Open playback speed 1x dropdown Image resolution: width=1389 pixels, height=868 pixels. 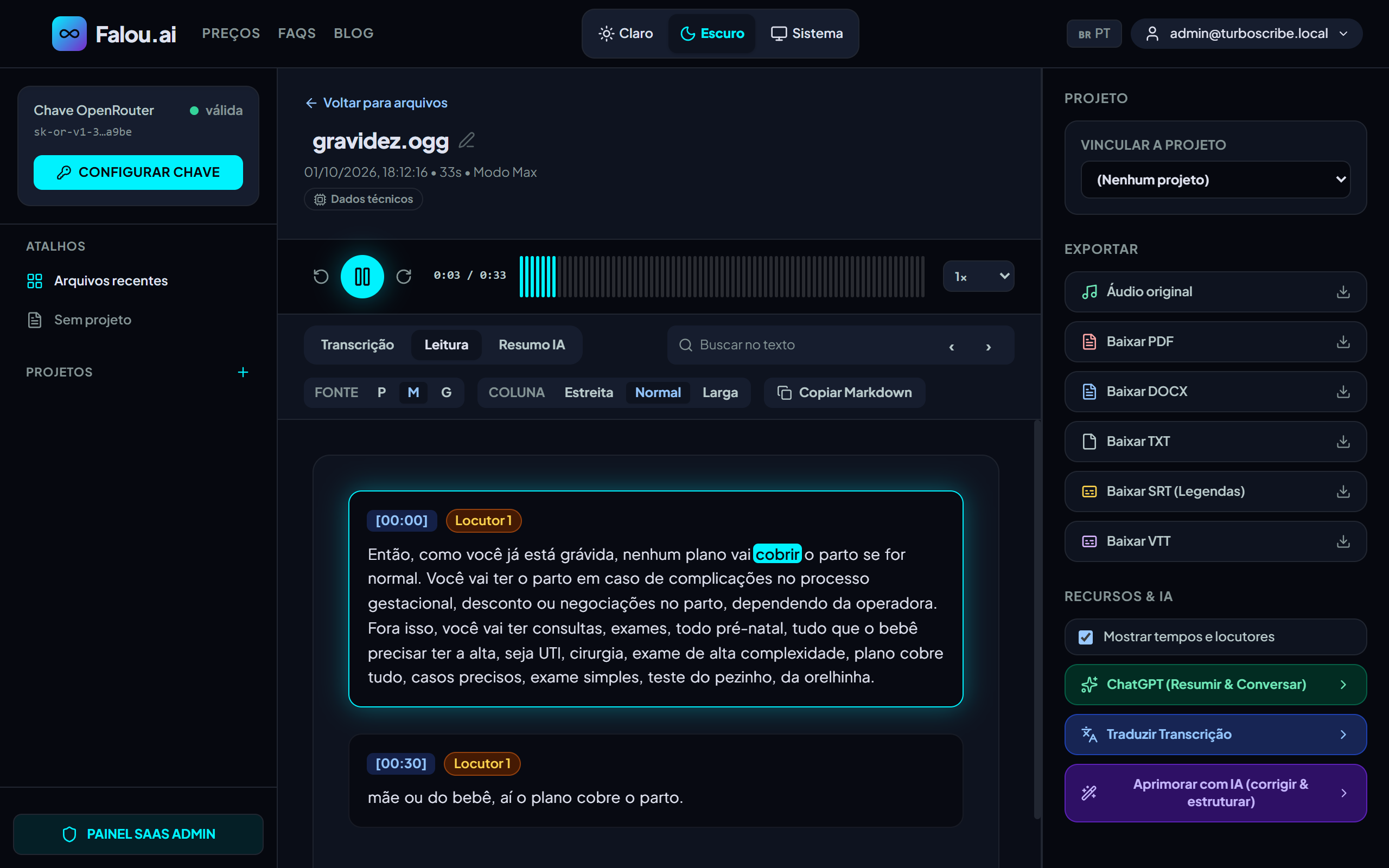click(979, 277)
